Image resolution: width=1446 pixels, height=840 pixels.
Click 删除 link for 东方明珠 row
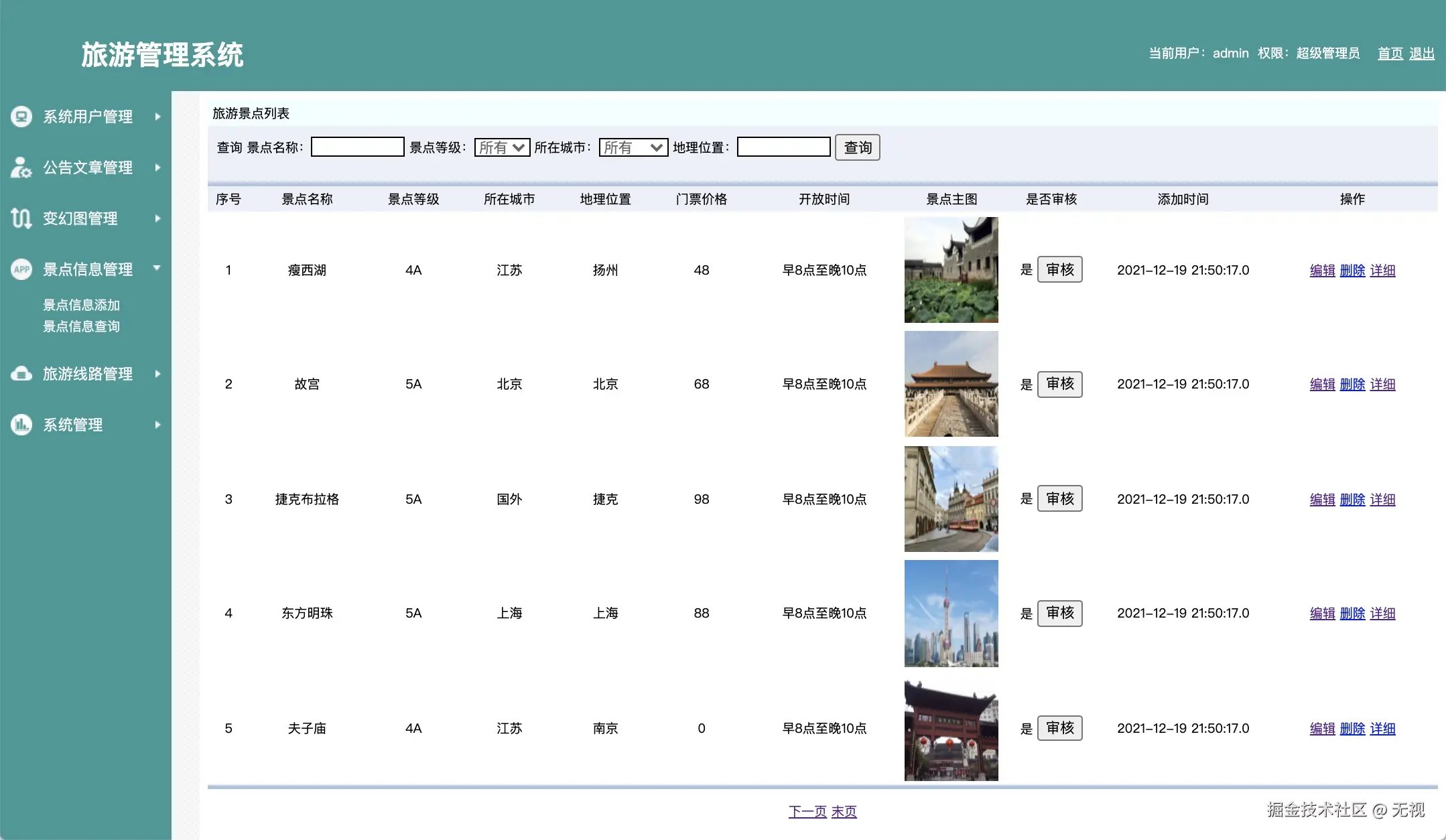pyautogui.click(x=1352, y=614)
